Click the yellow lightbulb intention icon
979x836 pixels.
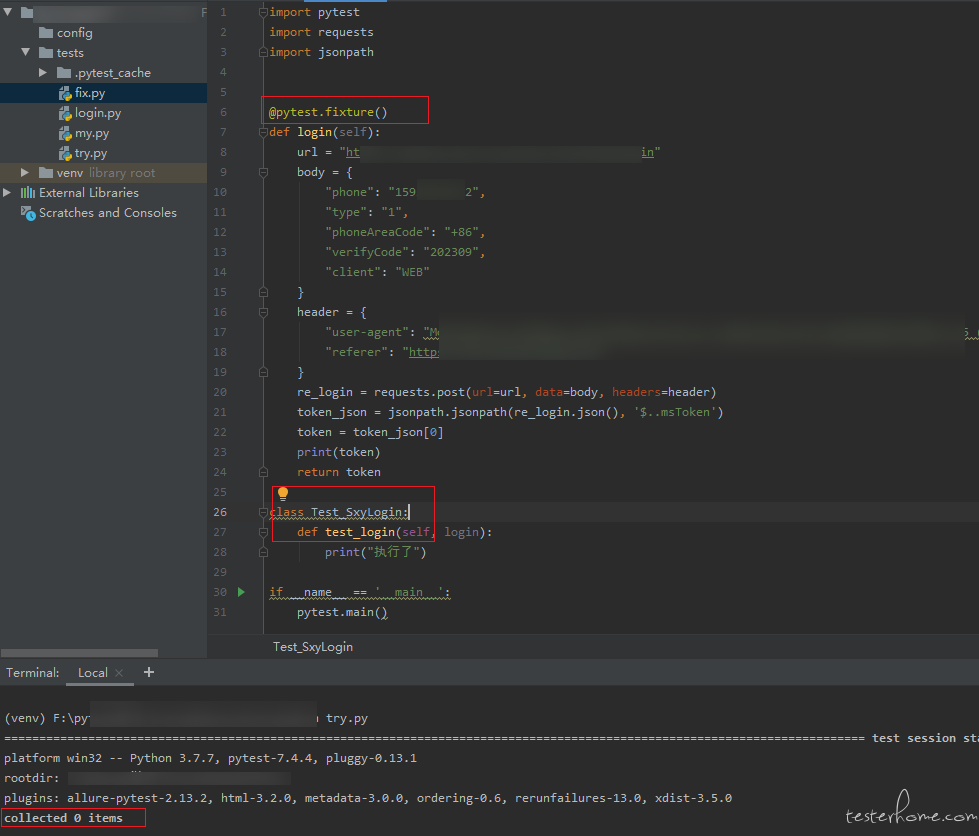coord(283,494)
